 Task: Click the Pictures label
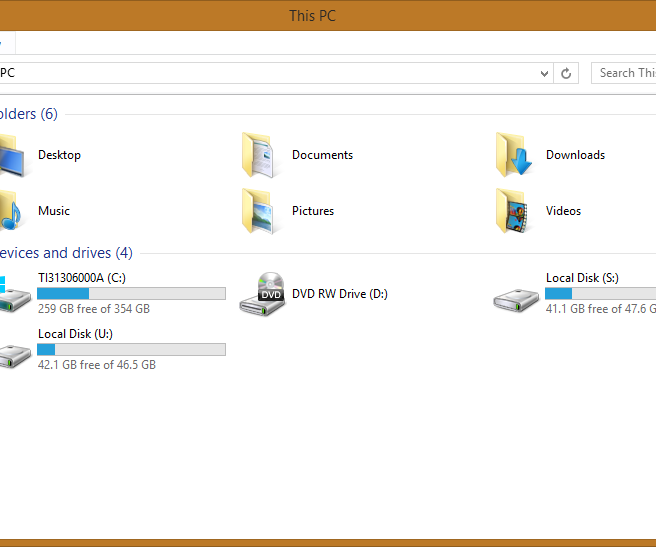pos(313,211)
